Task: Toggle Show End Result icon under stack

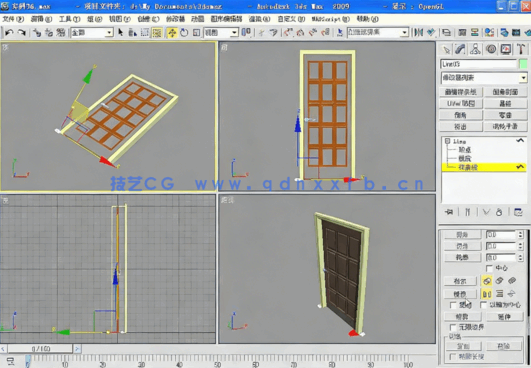Action: 467,212
